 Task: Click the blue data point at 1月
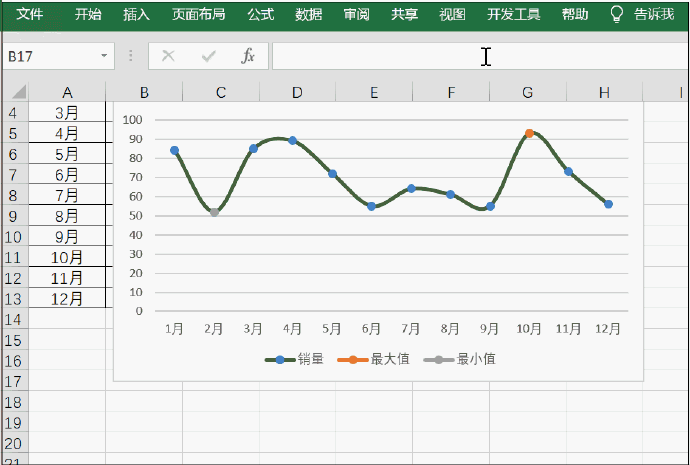pyautogui.click(x=175, y=150)
